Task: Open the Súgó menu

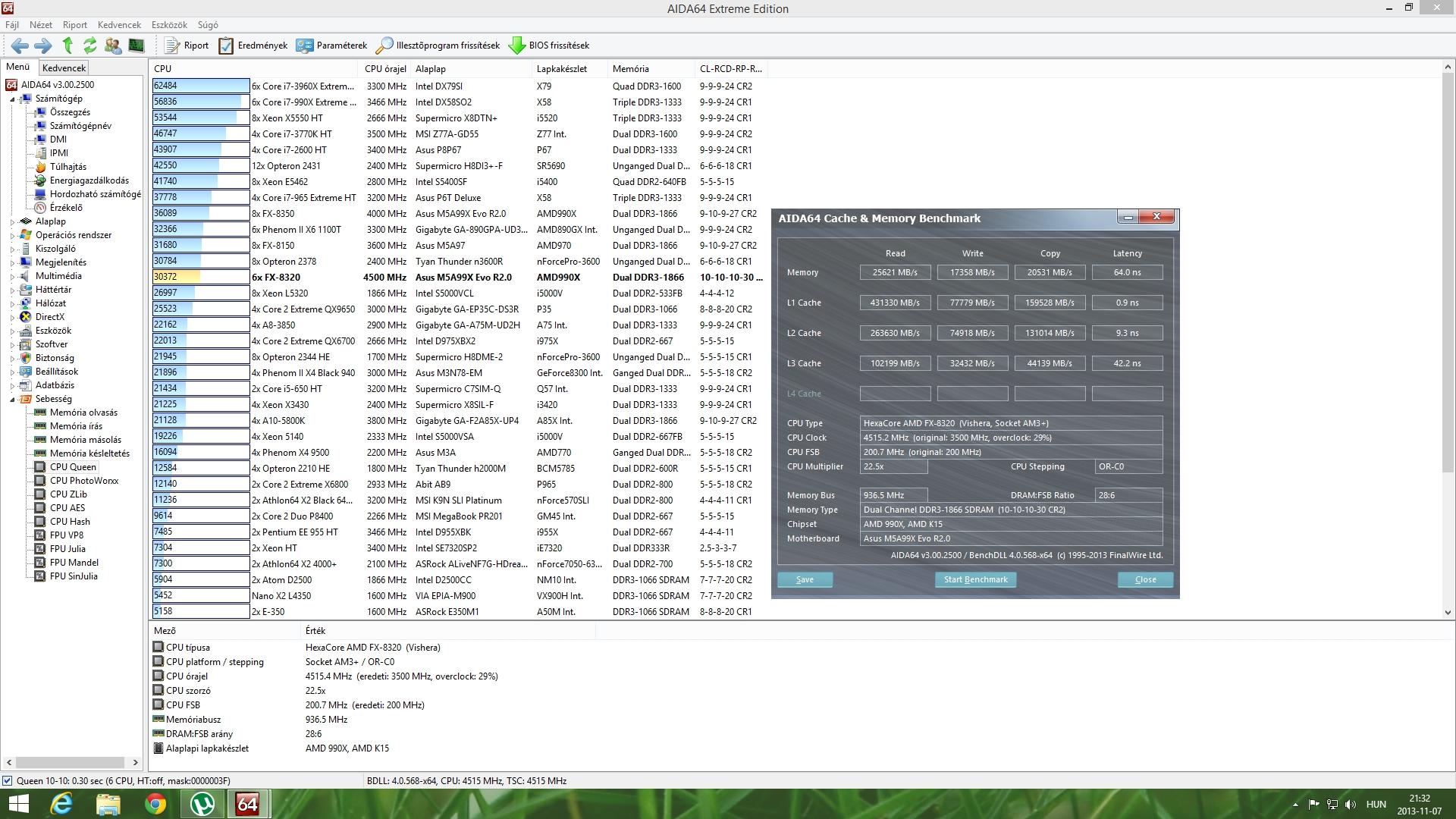Action: 208,25
